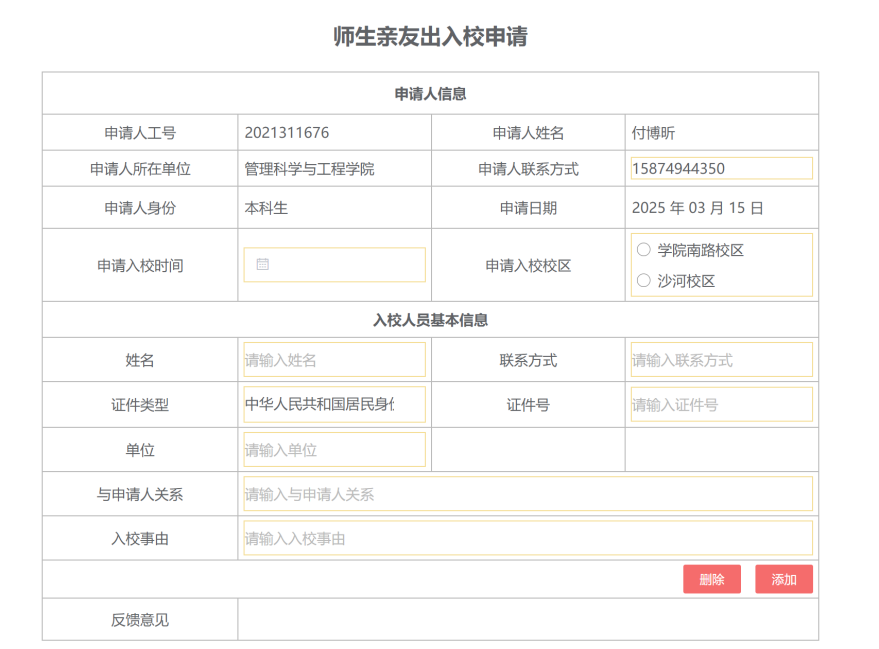The width and height of the screenshot is (879, 649).
Task: Click the applicant ID 2021311676
Action: tap(286, 133)
